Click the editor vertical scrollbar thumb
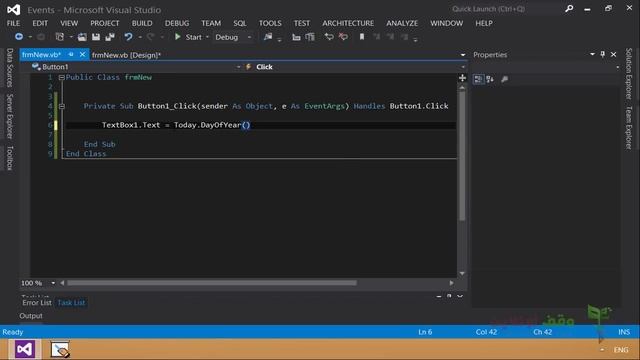This screenshot has height=360, width=640. coord(462,156)
